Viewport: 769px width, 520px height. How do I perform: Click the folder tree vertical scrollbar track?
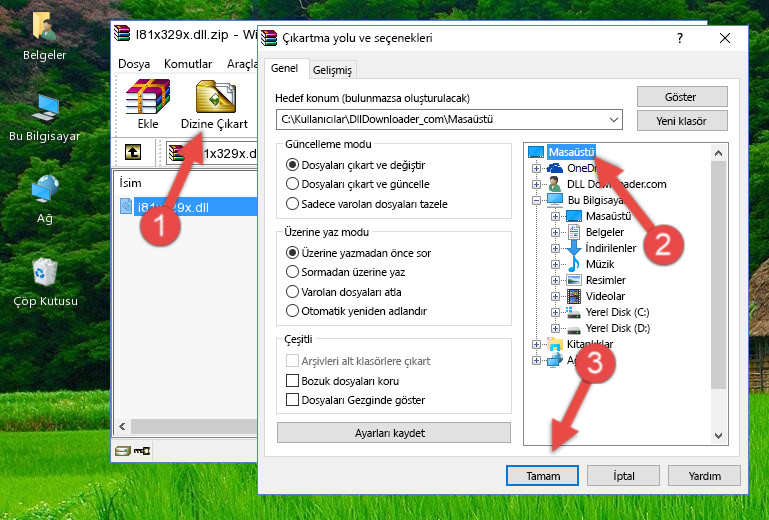pos(718,294)
